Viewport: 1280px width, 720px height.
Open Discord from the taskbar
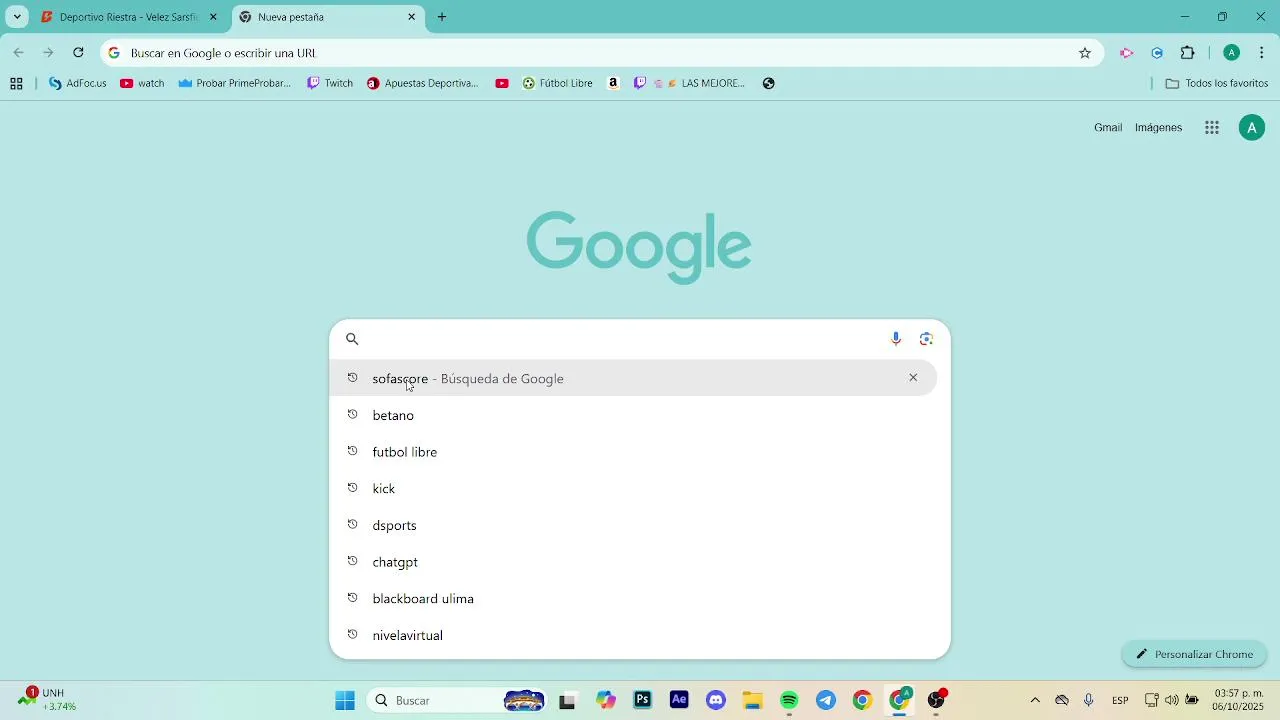tap(716, 700)
